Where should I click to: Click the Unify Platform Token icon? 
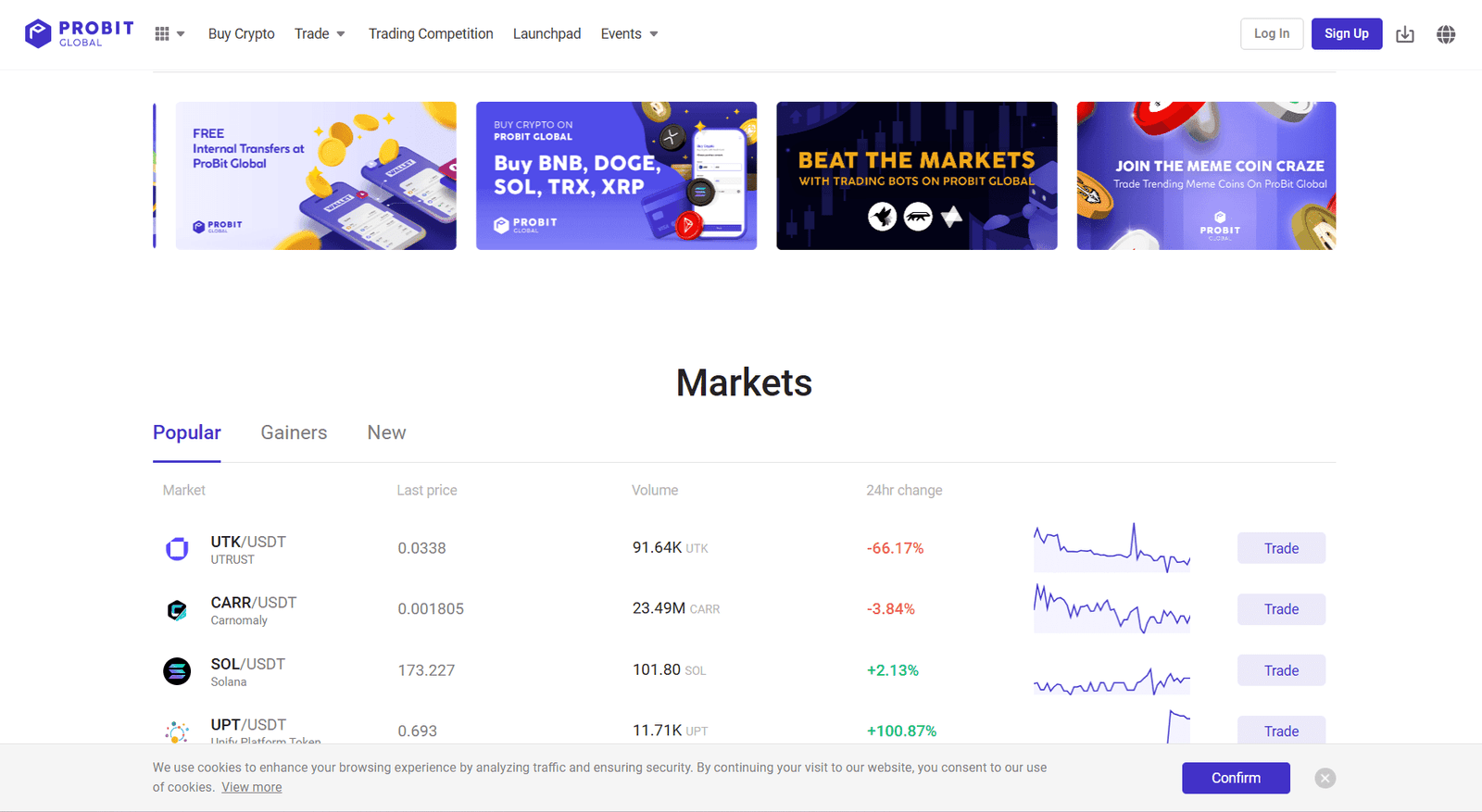[177, 731]
